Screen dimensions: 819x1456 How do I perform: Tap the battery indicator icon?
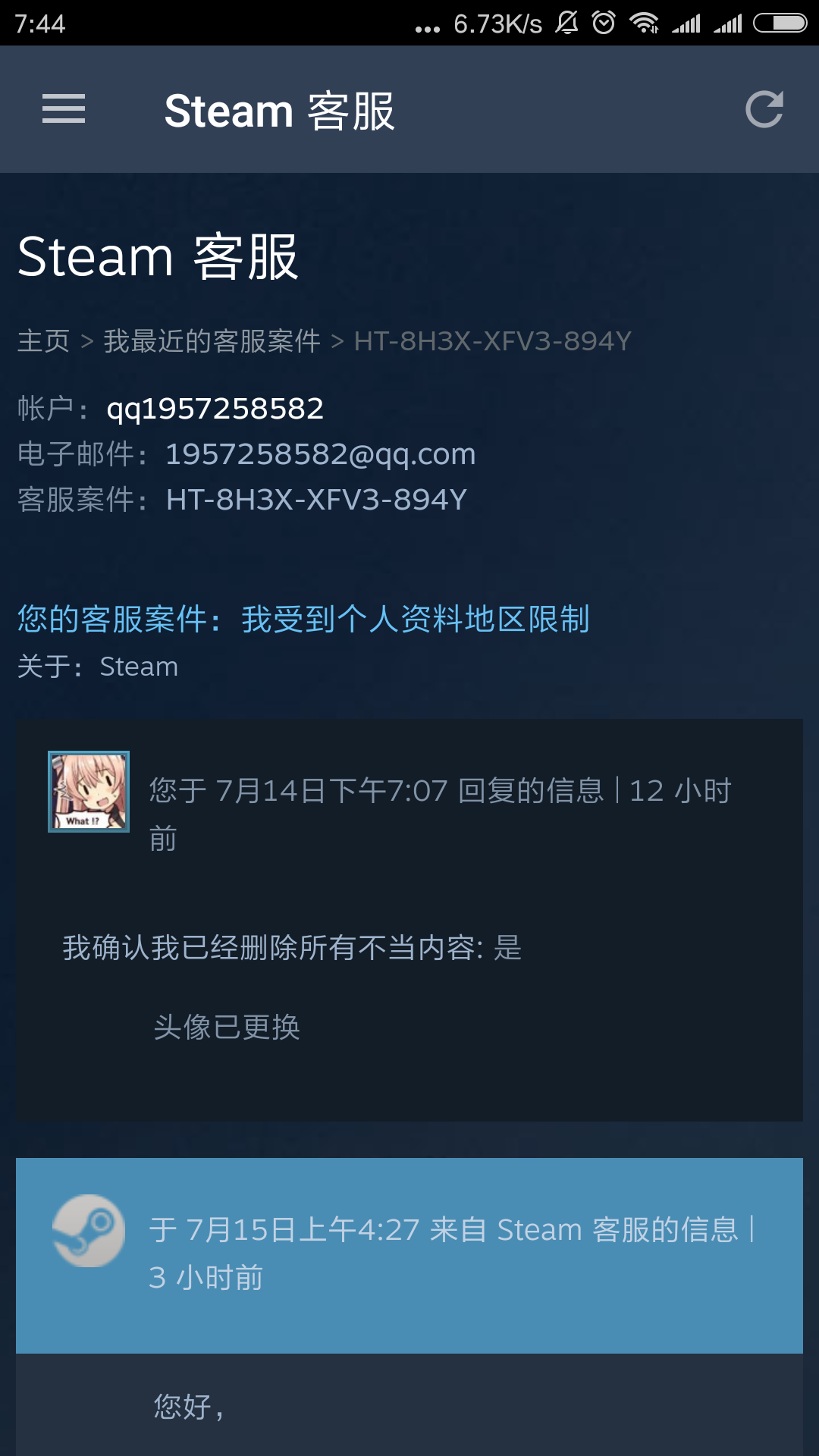coord(780,24)
